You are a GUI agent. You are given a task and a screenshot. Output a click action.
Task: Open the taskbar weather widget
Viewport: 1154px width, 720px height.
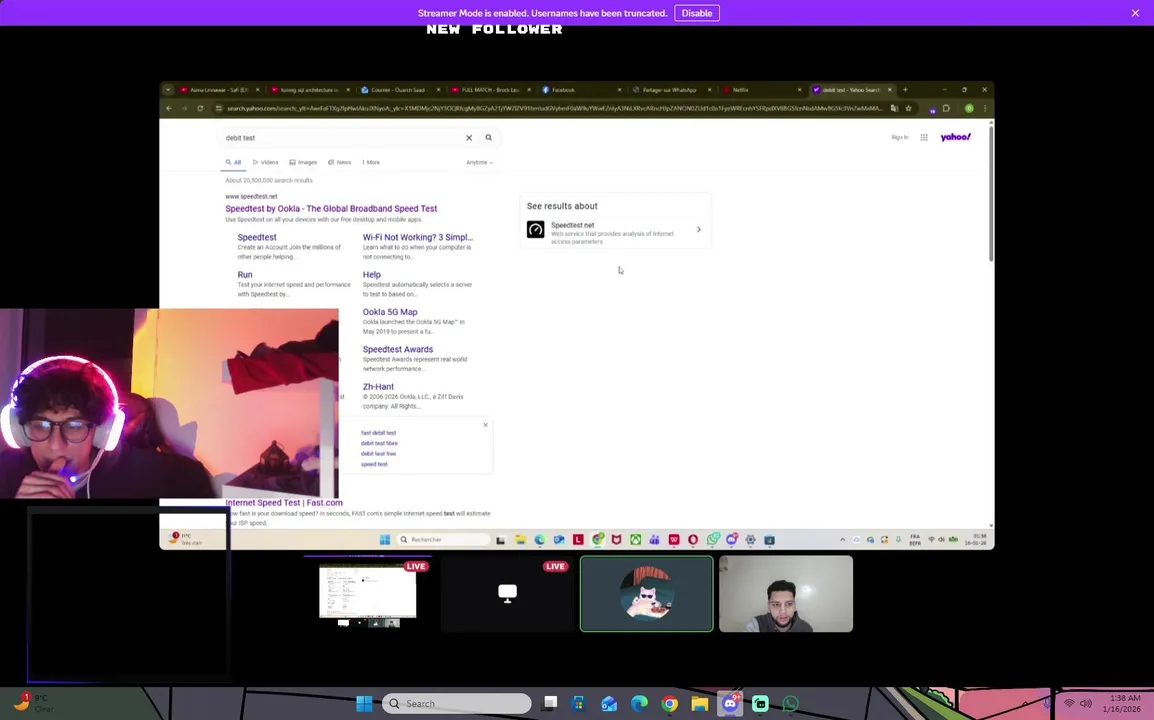(x=34, y=703)
